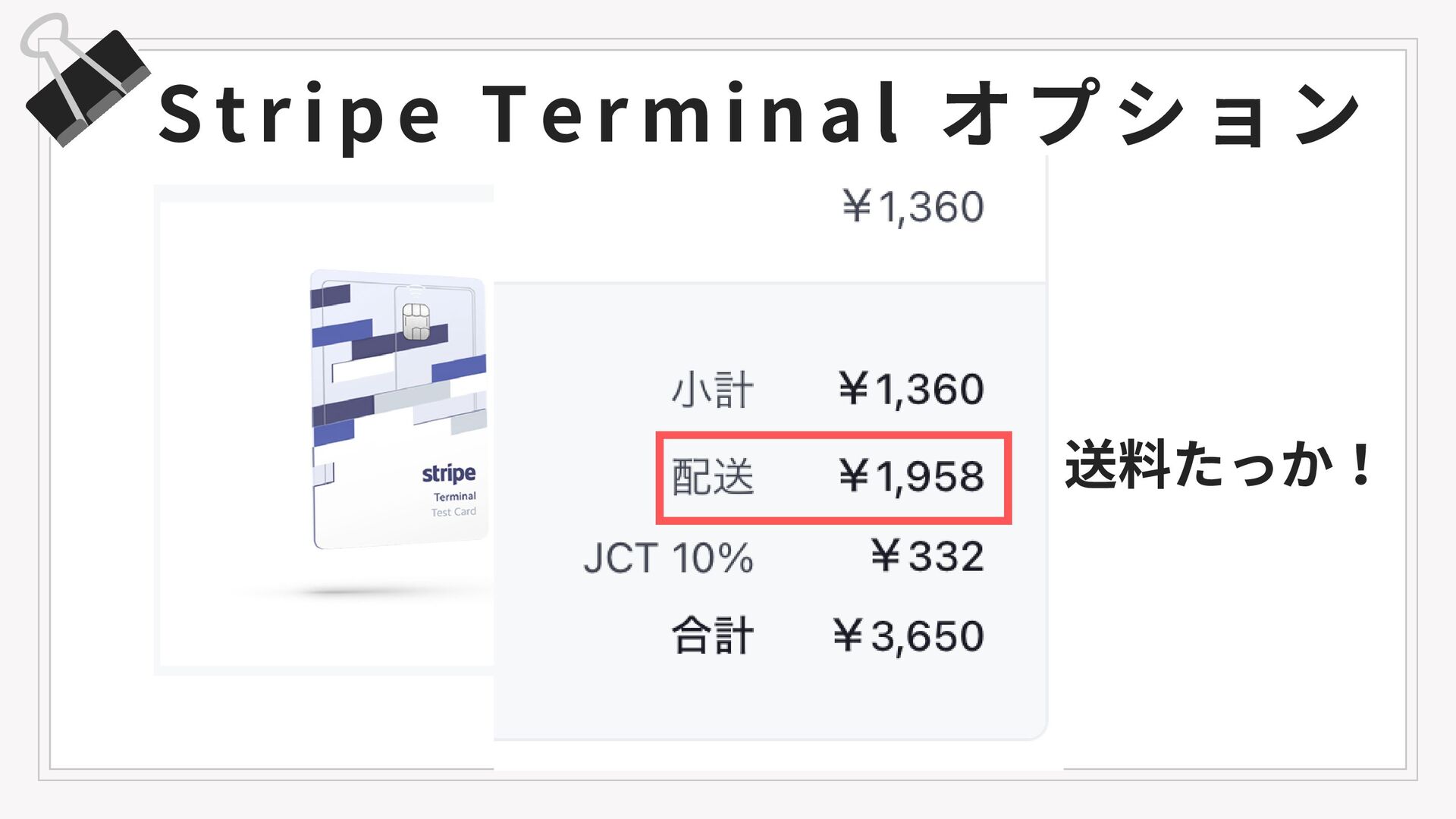Click the stripe logo on the card
The height and width of the screenshot is (819, 1456).
click(x=448, y=473)
